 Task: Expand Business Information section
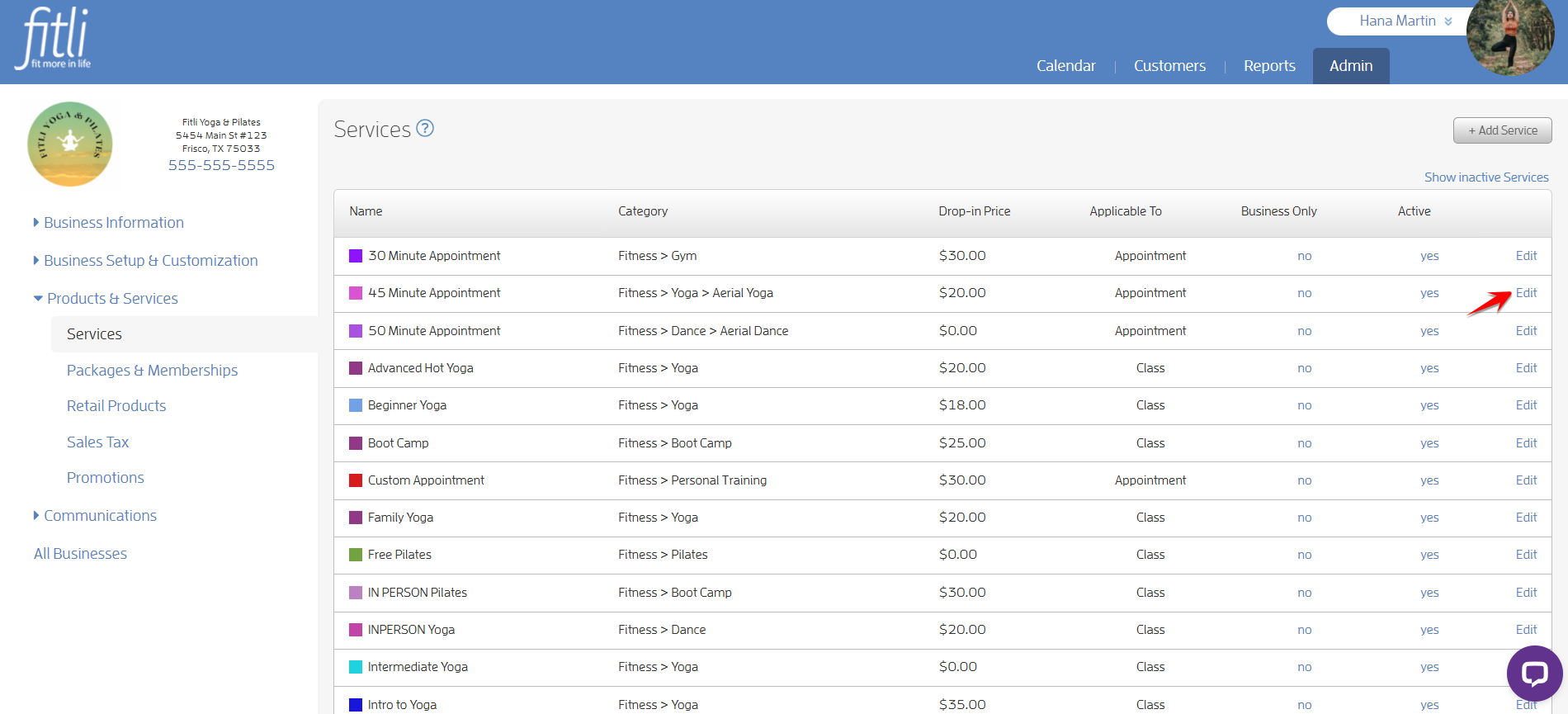tap(108, 223)
